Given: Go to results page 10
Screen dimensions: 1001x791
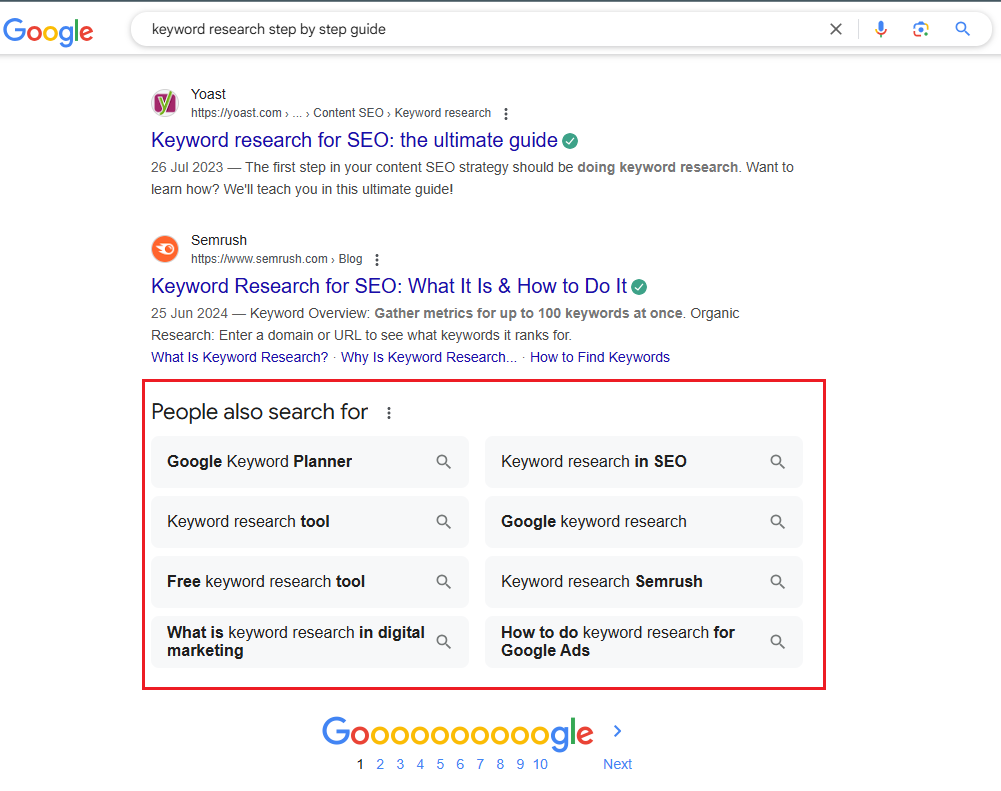Looking at the screenshot, I should pyautogui.click(x=540, y=764).
